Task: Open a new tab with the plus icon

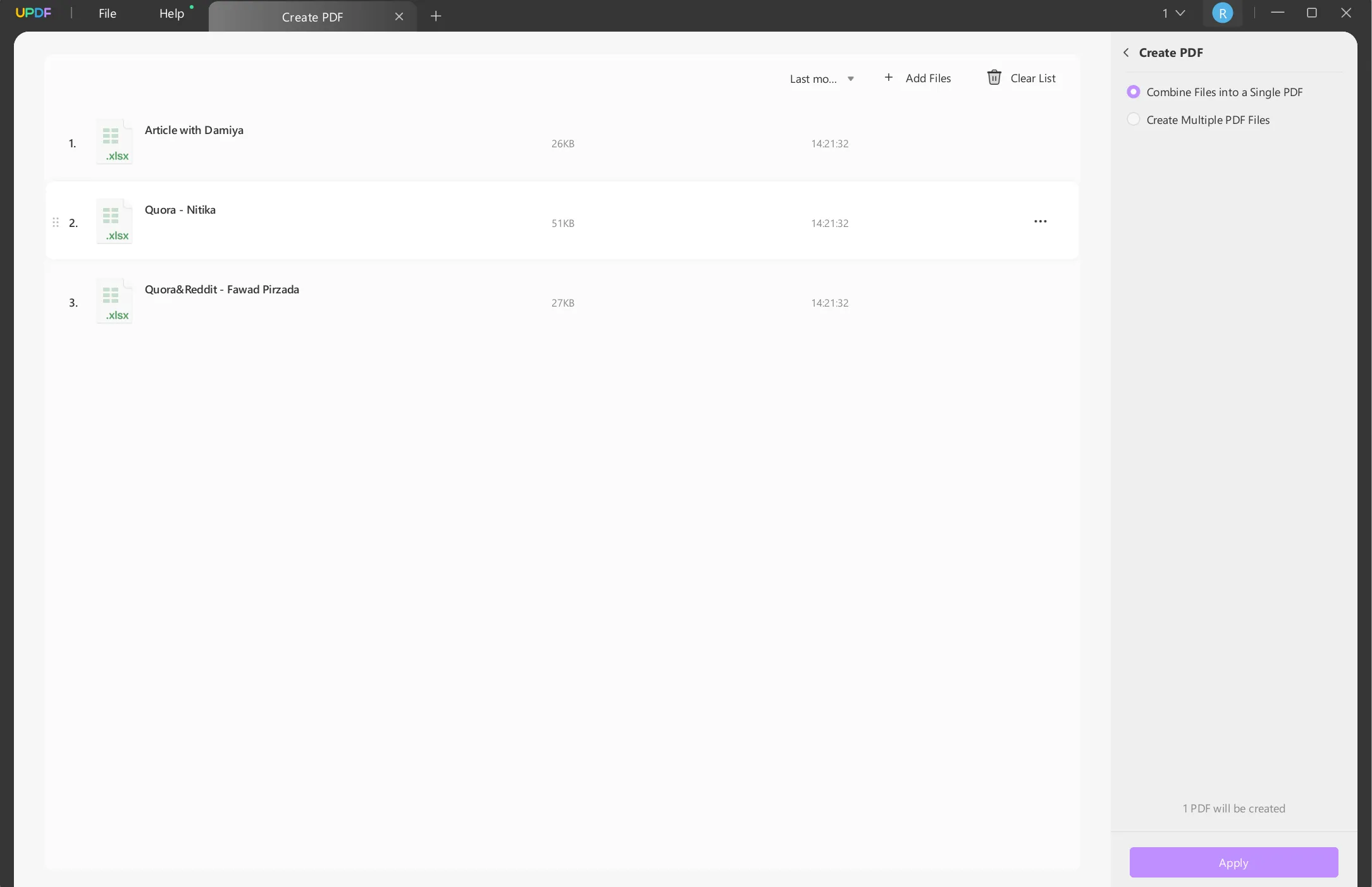Action: coord(436,16)
